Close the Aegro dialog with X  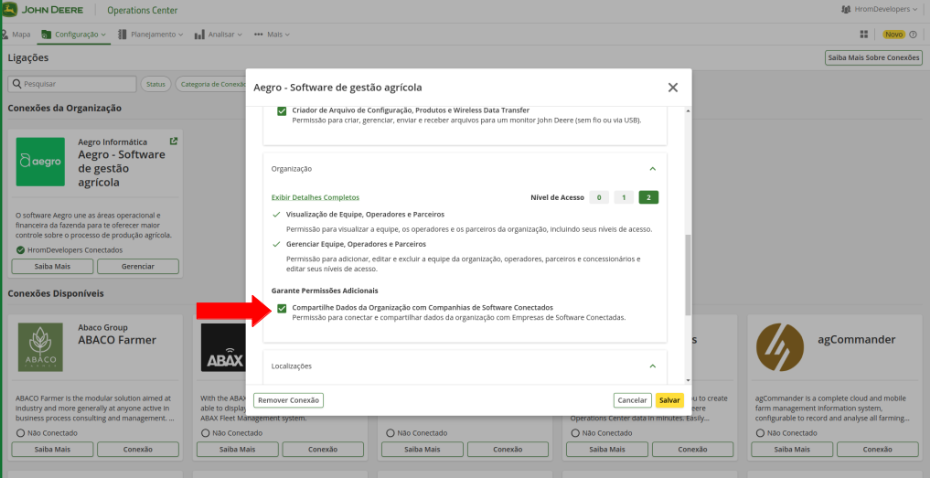(x=673, y=87)
